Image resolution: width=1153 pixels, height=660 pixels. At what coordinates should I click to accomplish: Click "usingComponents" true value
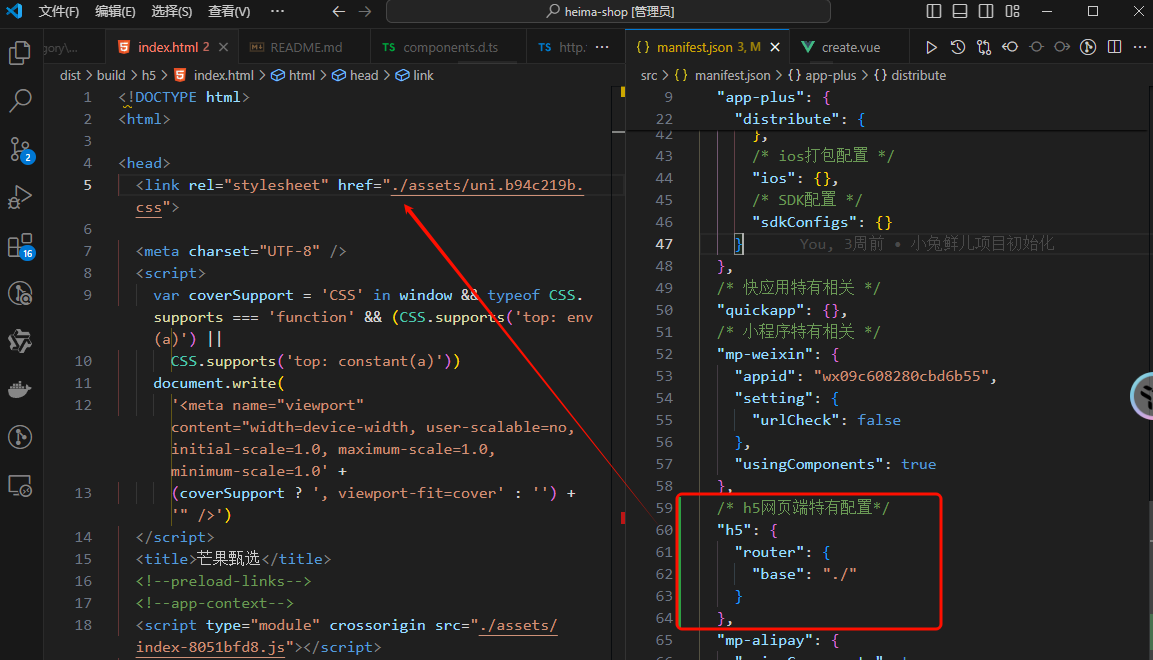coord(918,464)
